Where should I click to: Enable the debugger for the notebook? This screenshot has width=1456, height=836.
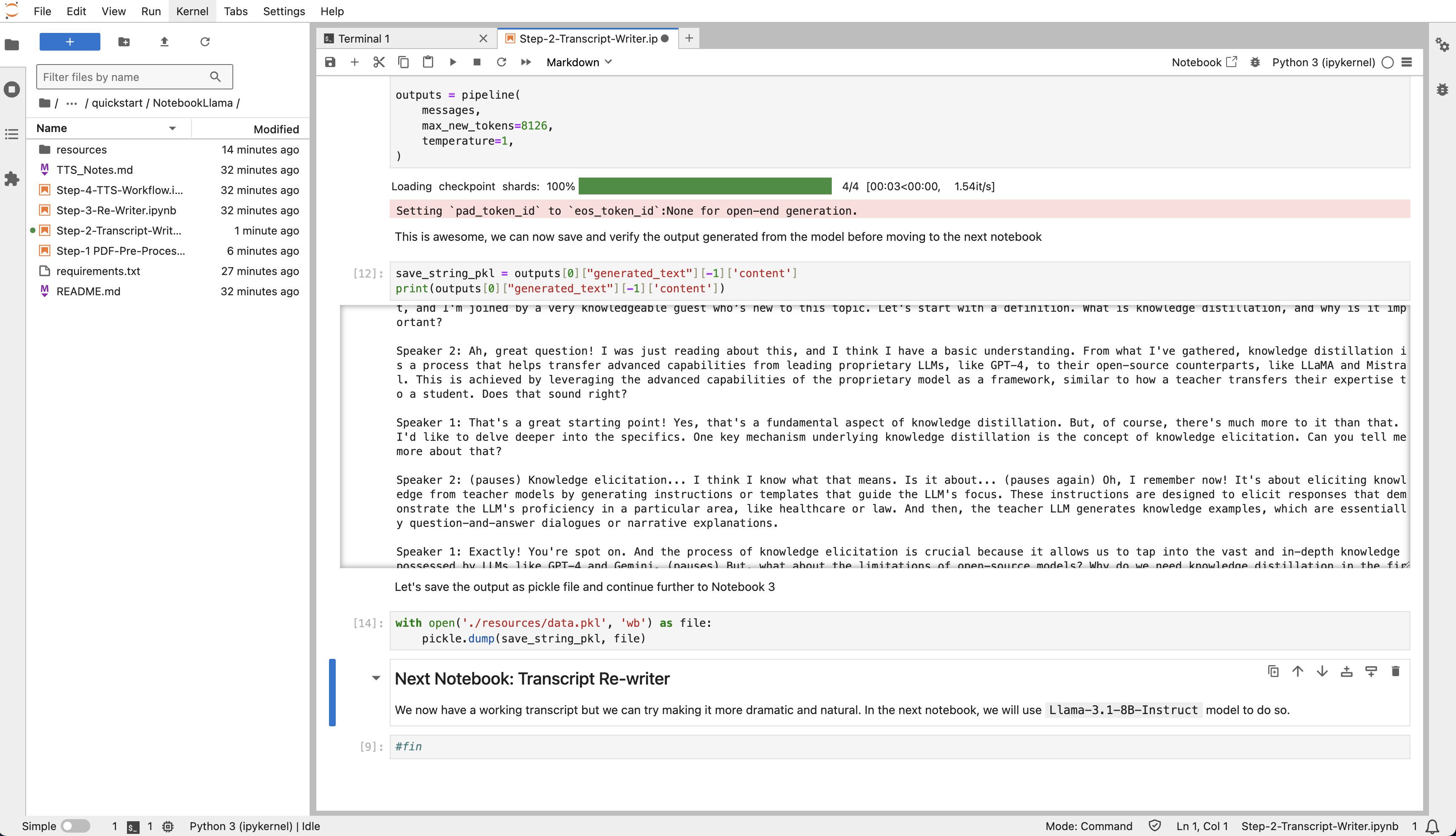1255,62
